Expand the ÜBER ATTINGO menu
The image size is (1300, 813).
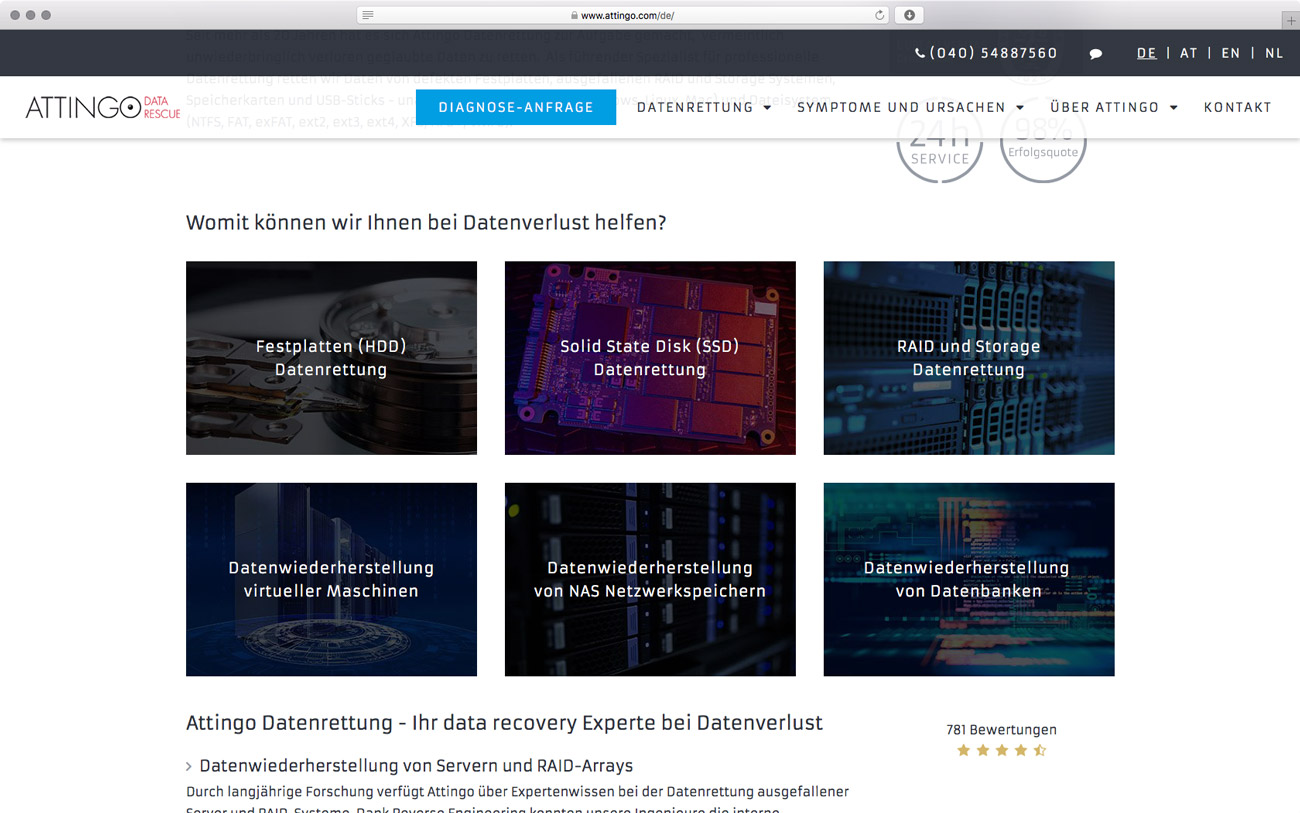(x=1114, y=107)
